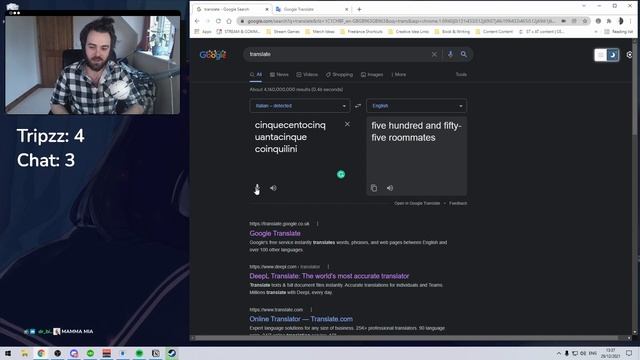Switch to the Images results tab
The image size is (640, 360).
point(372,75)
